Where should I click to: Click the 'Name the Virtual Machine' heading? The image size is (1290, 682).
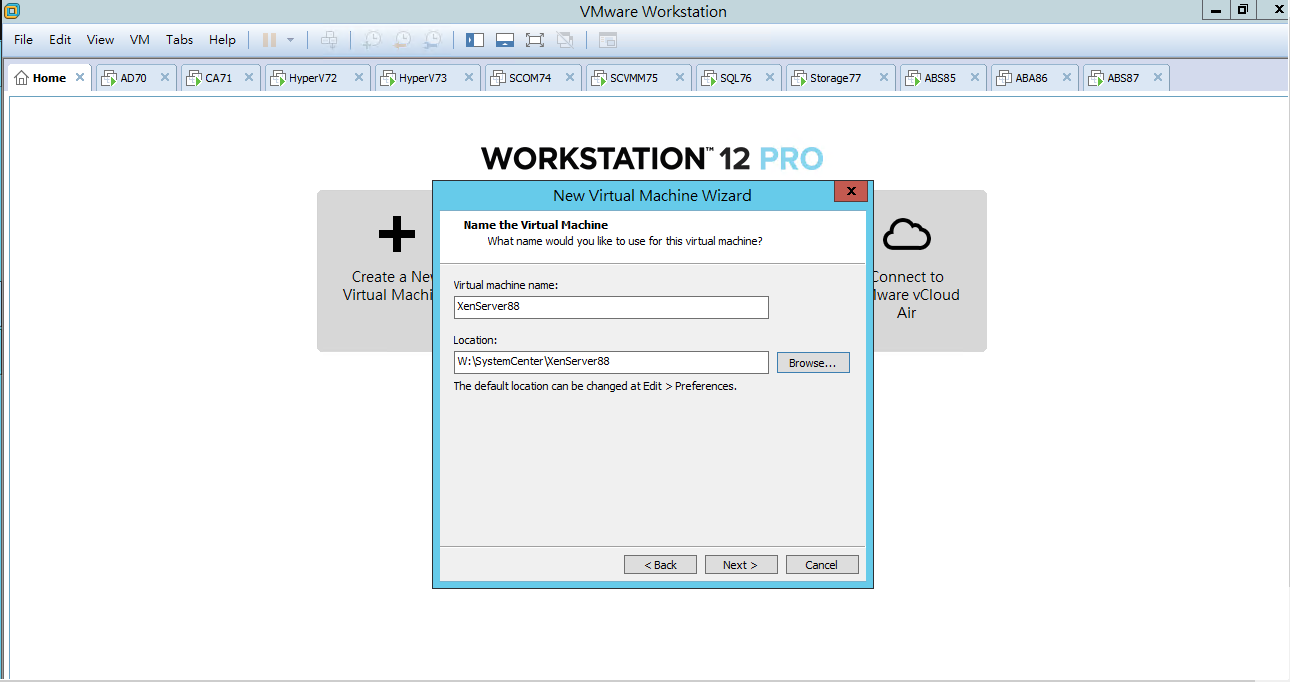click(x=536, y=225)
